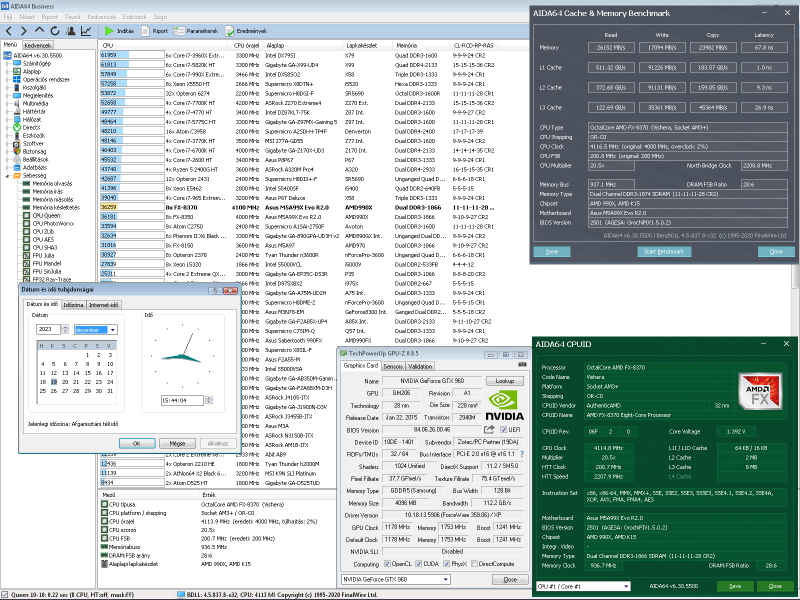Viewport: 800px width, 600px height.
Task: Click Save in Cache & Memory Benchmark window
Action: click(552, 252)
